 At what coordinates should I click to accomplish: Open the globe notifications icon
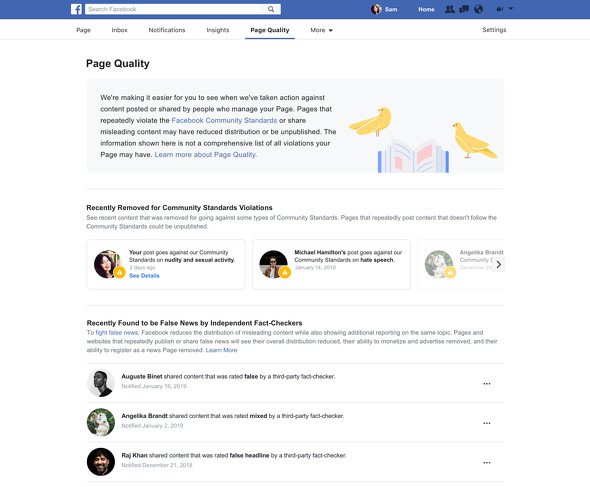pyautogui.click(x=479, y=9)
